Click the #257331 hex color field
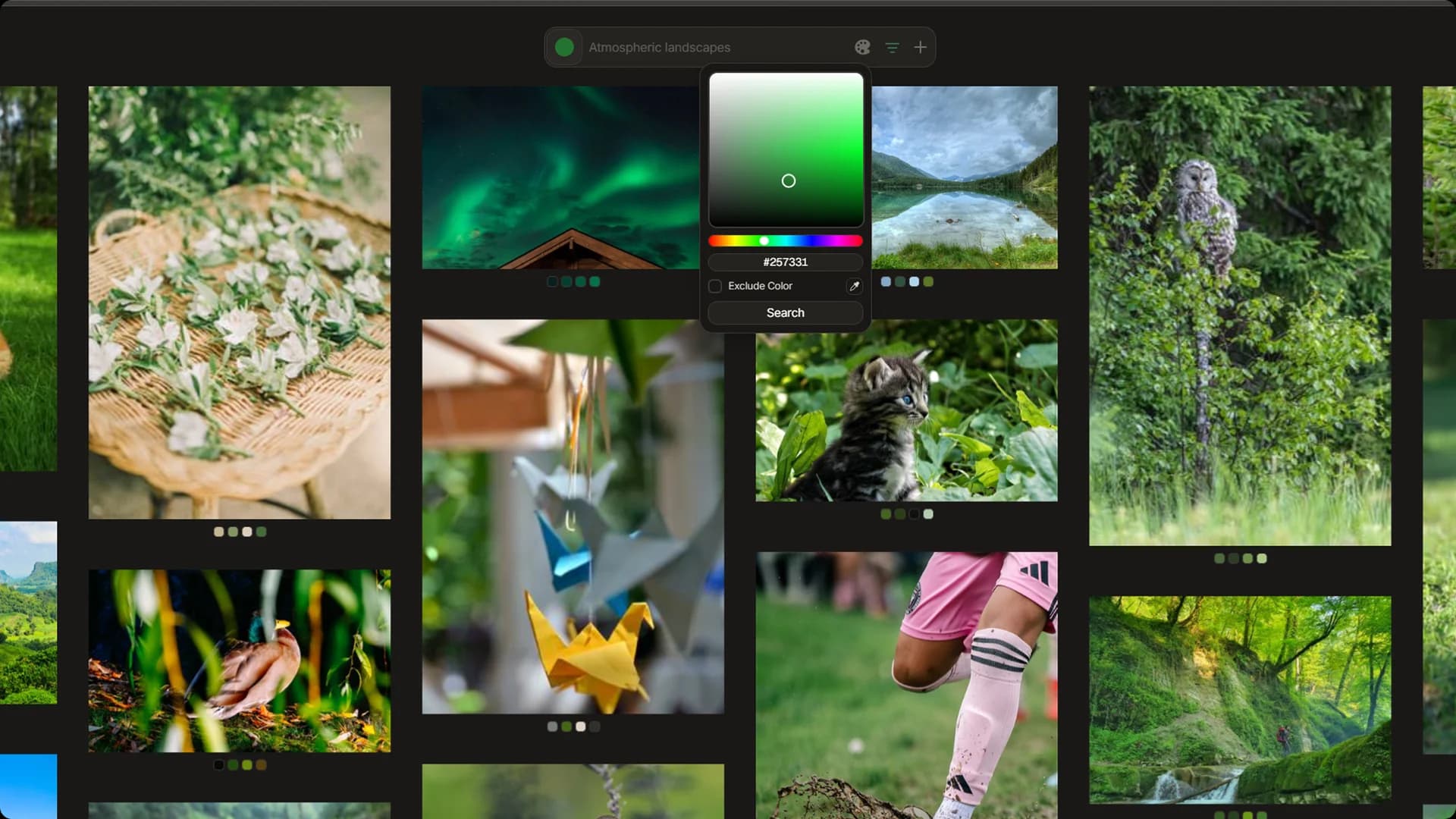 tap(785, 262)
